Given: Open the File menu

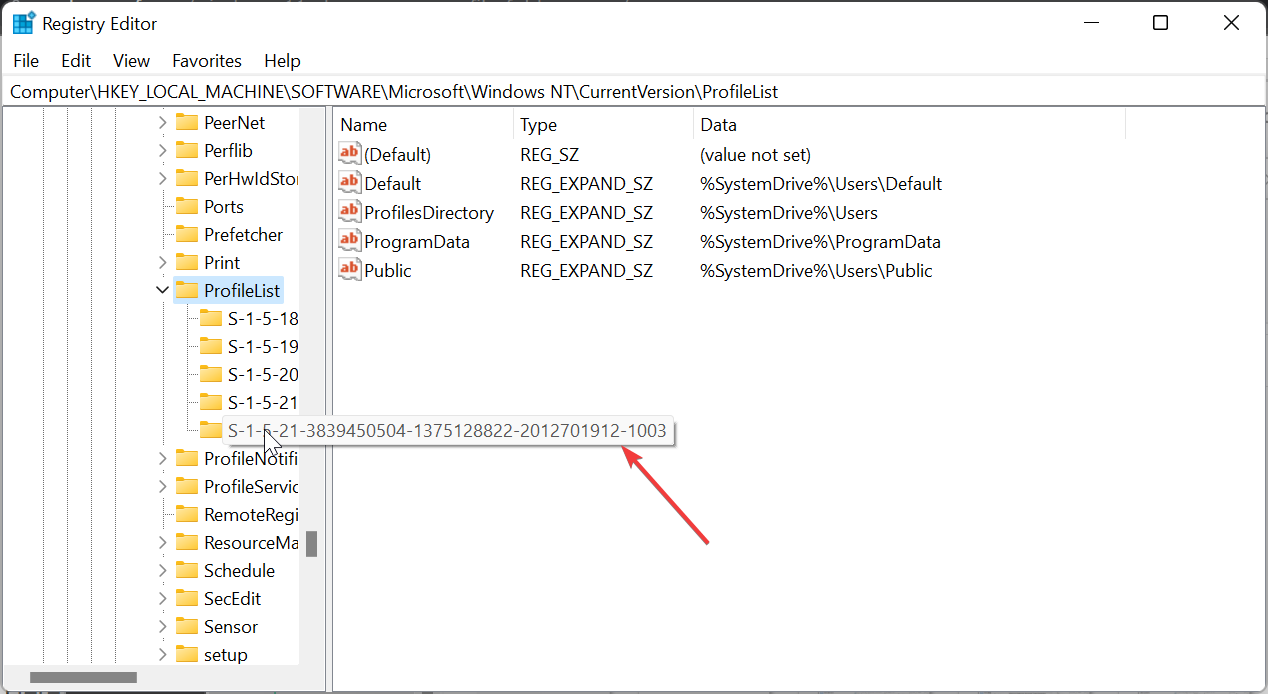Looking at the screenshot, I should point(26,61).
